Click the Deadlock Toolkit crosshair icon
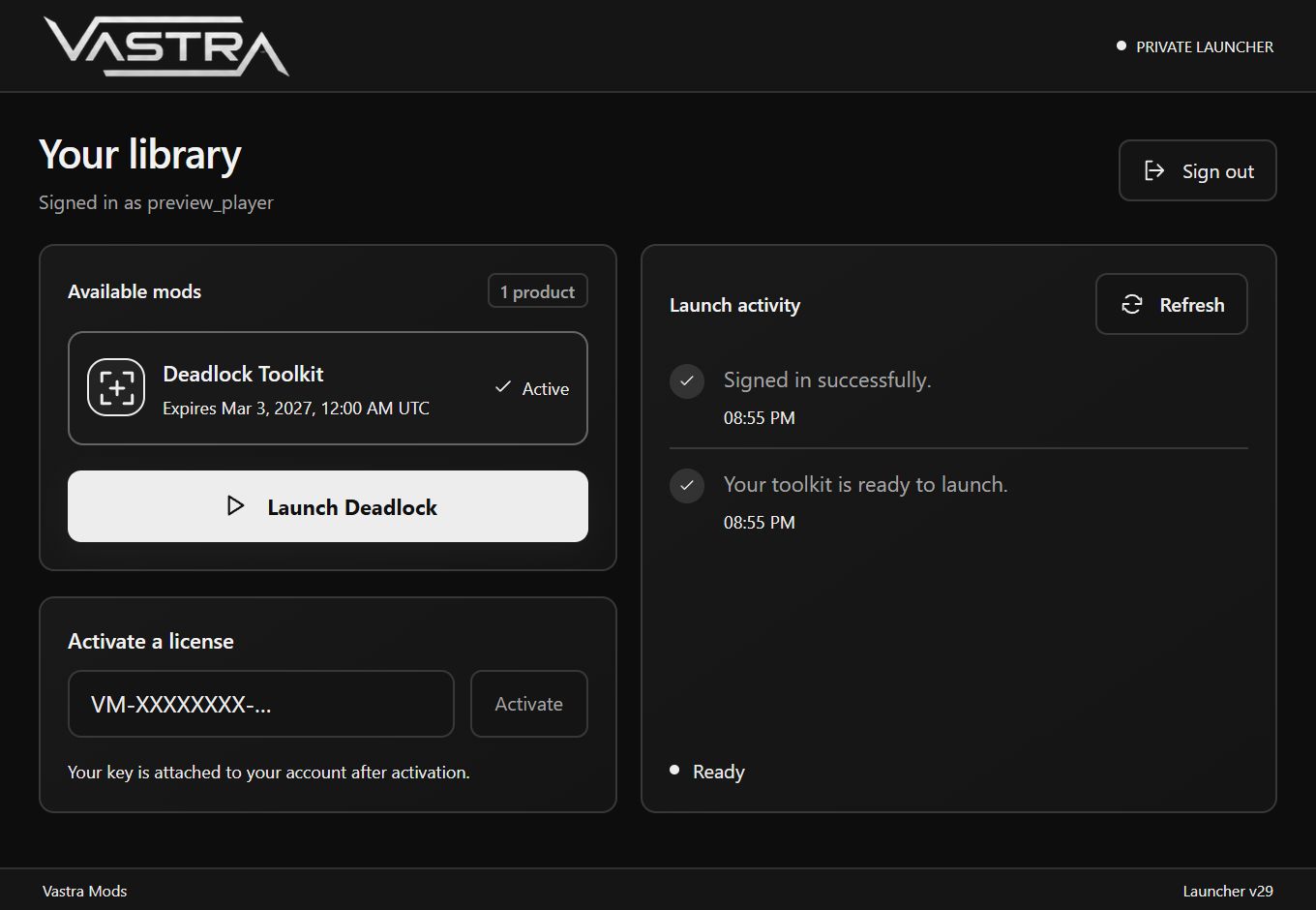This screenshot has width=1316, height=910. point(116,387)
